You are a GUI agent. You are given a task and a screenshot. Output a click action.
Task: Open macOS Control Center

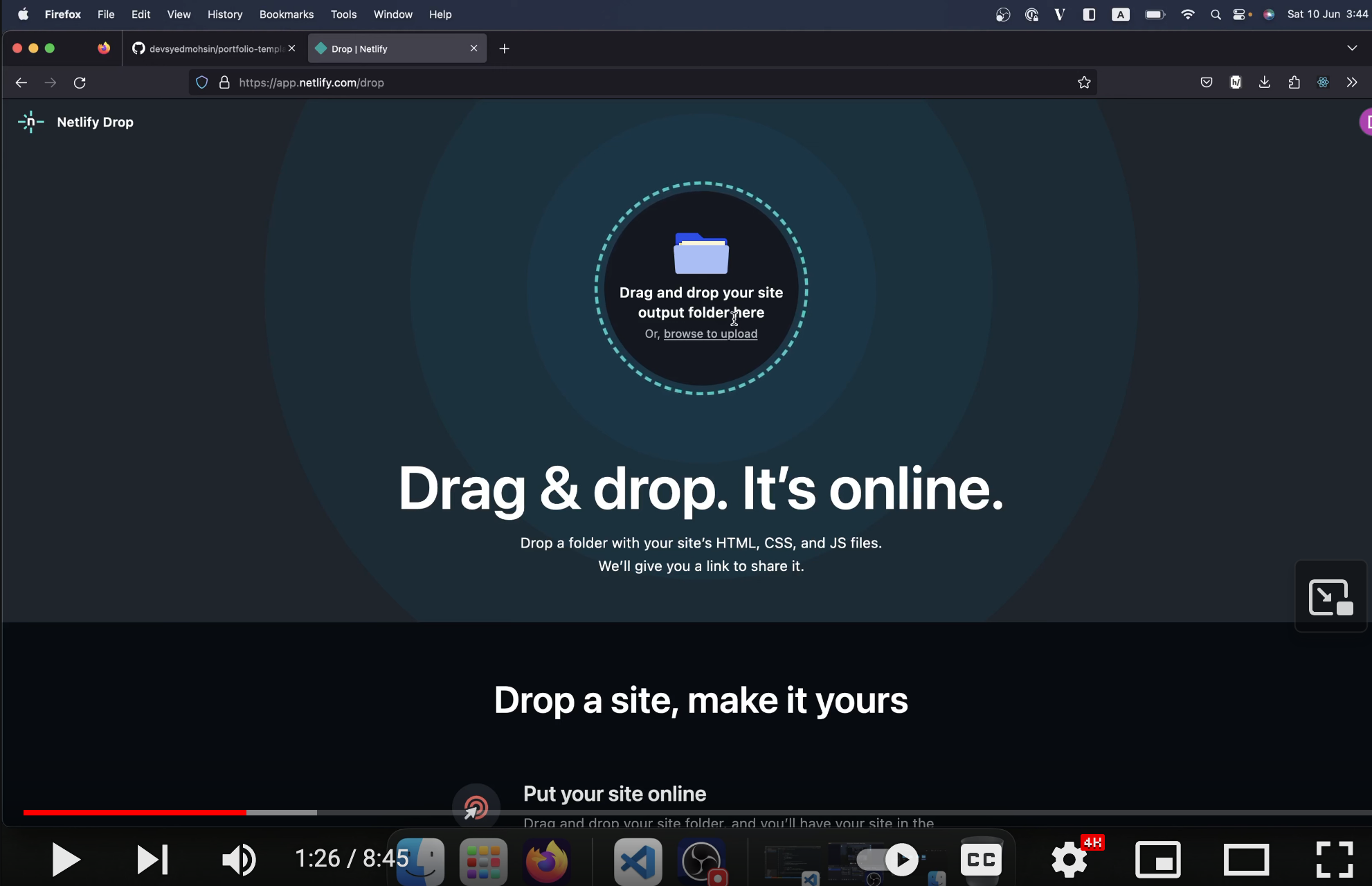point(1240,15)
